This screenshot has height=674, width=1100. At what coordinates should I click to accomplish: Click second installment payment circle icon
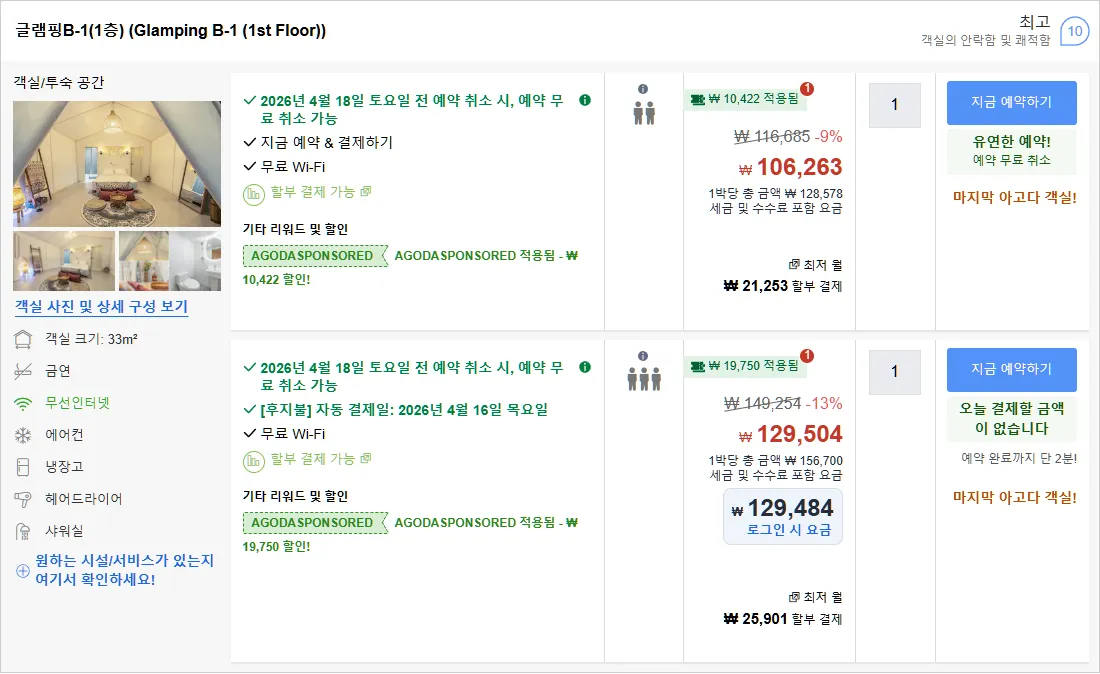253,461
